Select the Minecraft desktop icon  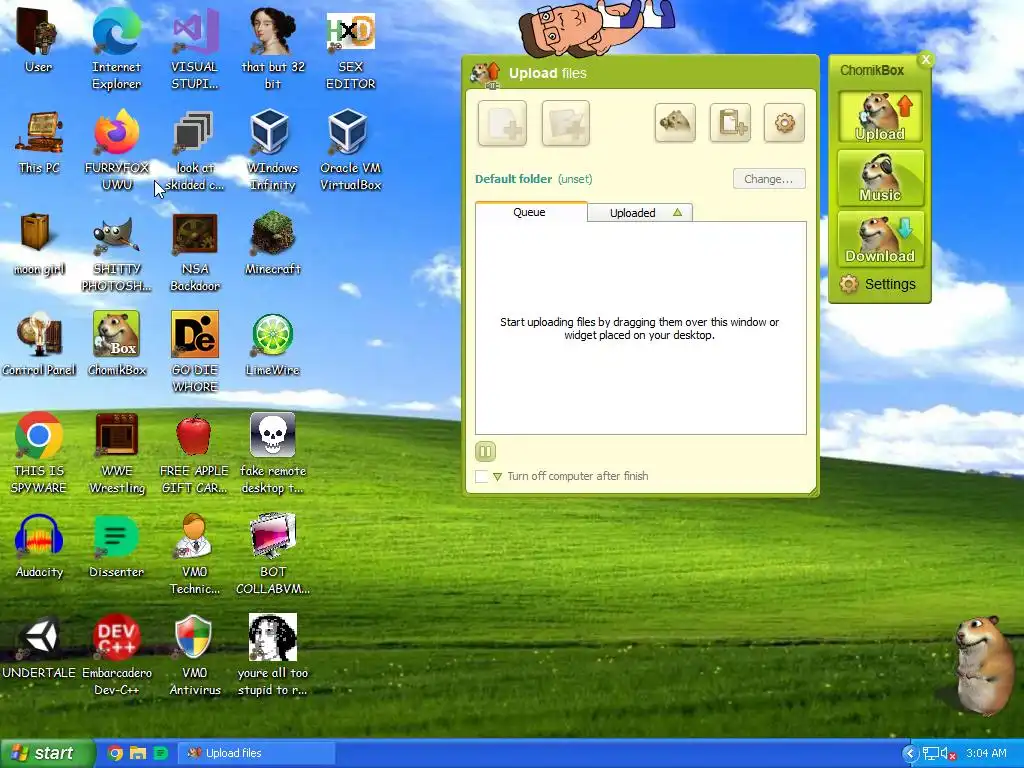pos(273,243)
